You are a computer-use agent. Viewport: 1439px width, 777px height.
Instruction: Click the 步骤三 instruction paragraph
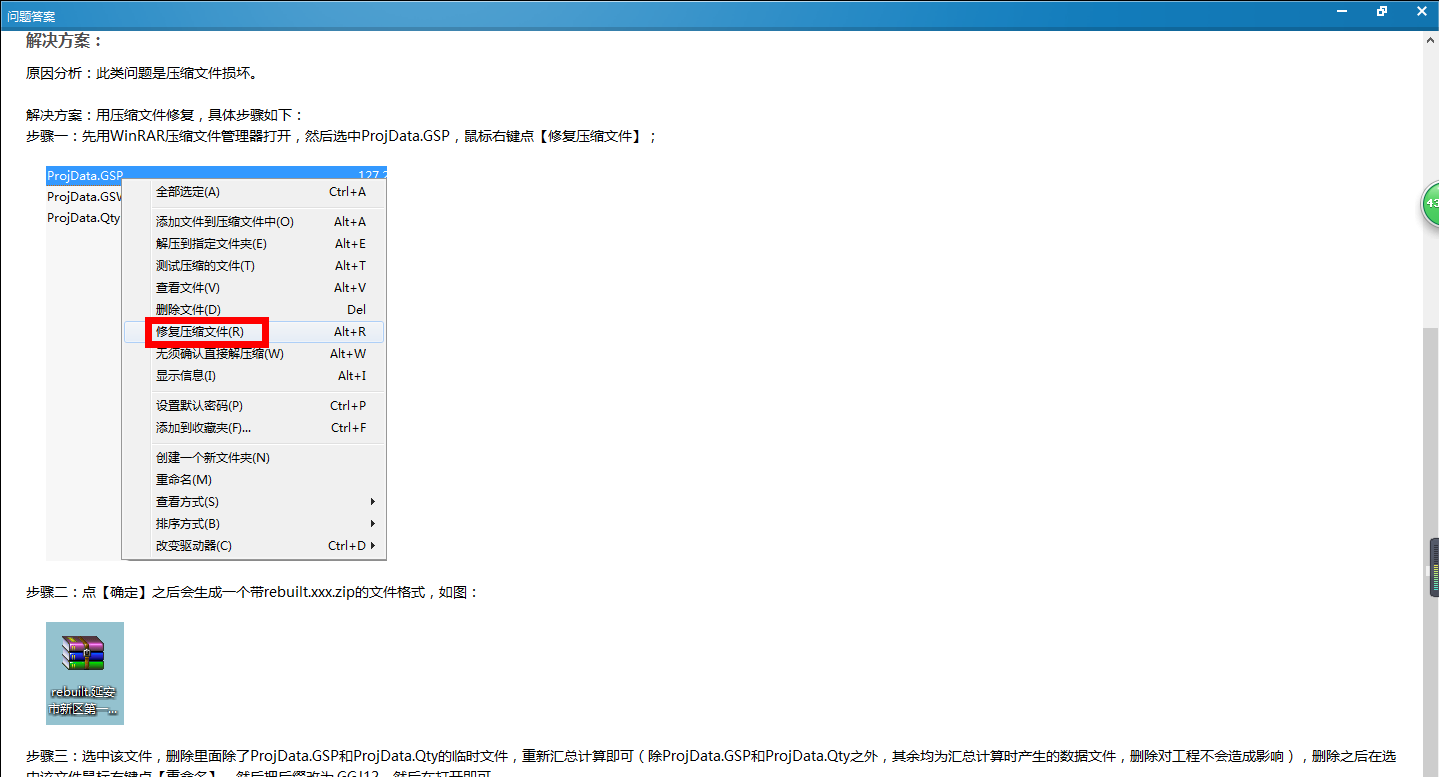pyautogui.click(x=711, y=765)
